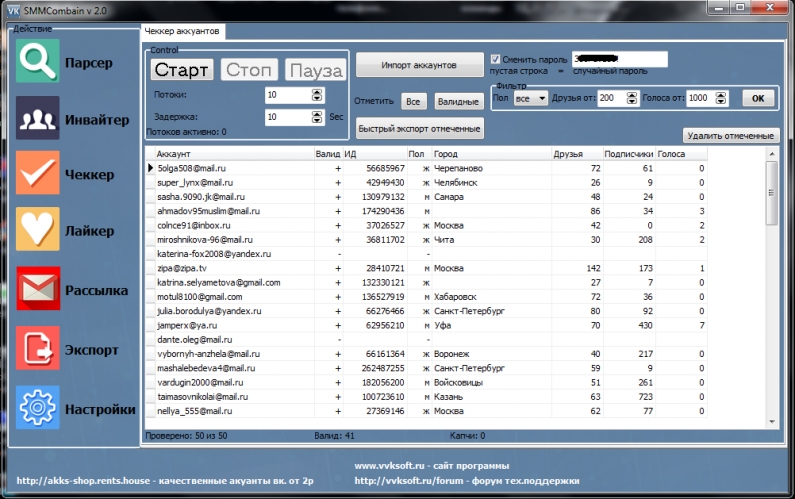Select the miroshnikova-96@mail.ru row

[x=426, y=239]
